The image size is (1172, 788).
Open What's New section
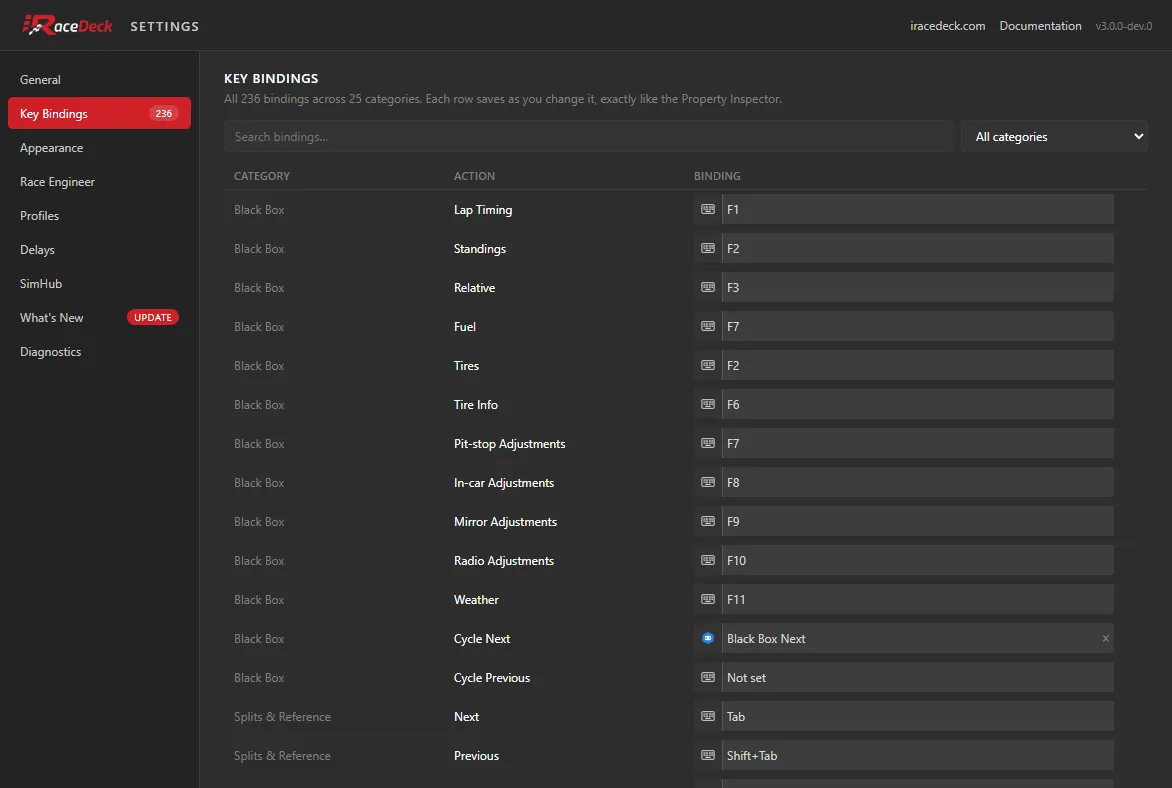pyautogui.click(x=99, y=318)
